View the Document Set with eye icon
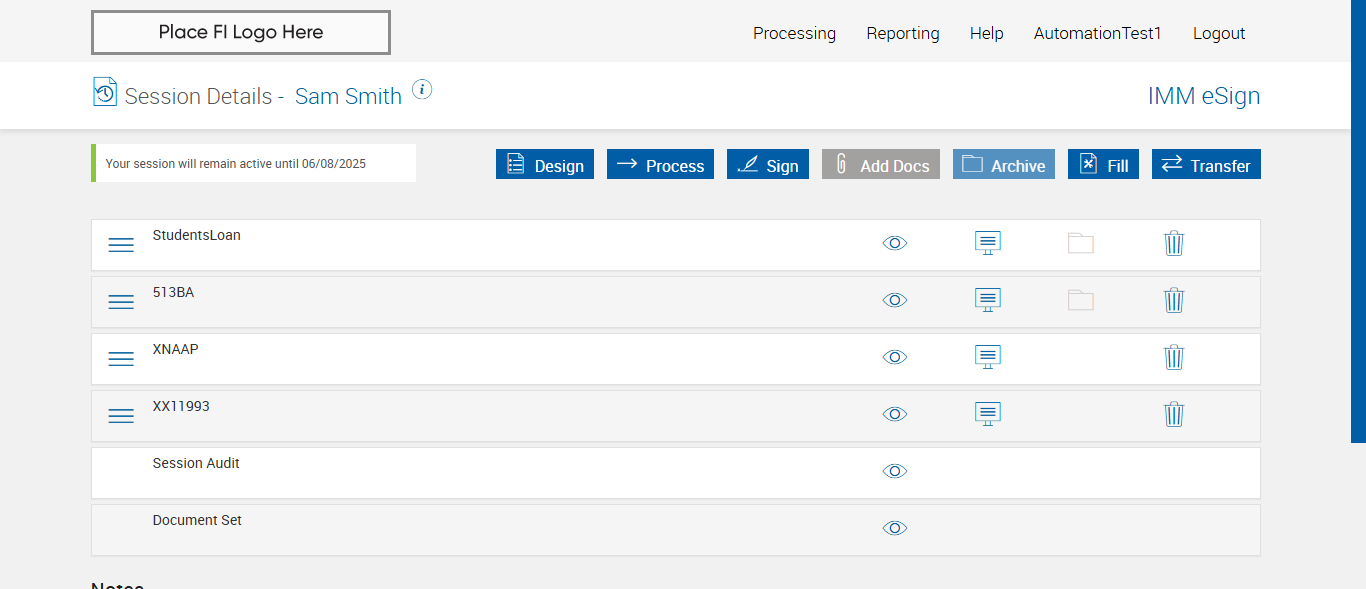The height and width of the screenshot is (589, 1366). coord(895,528)
